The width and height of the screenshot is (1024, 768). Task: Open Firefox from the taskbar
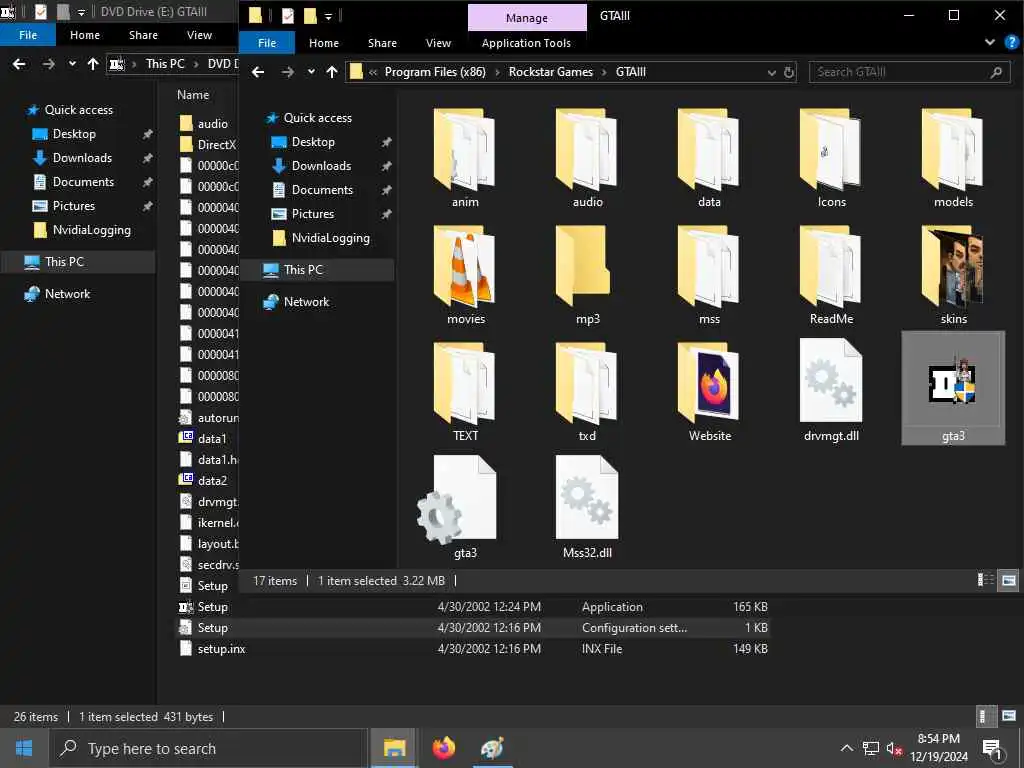(443, 748)
